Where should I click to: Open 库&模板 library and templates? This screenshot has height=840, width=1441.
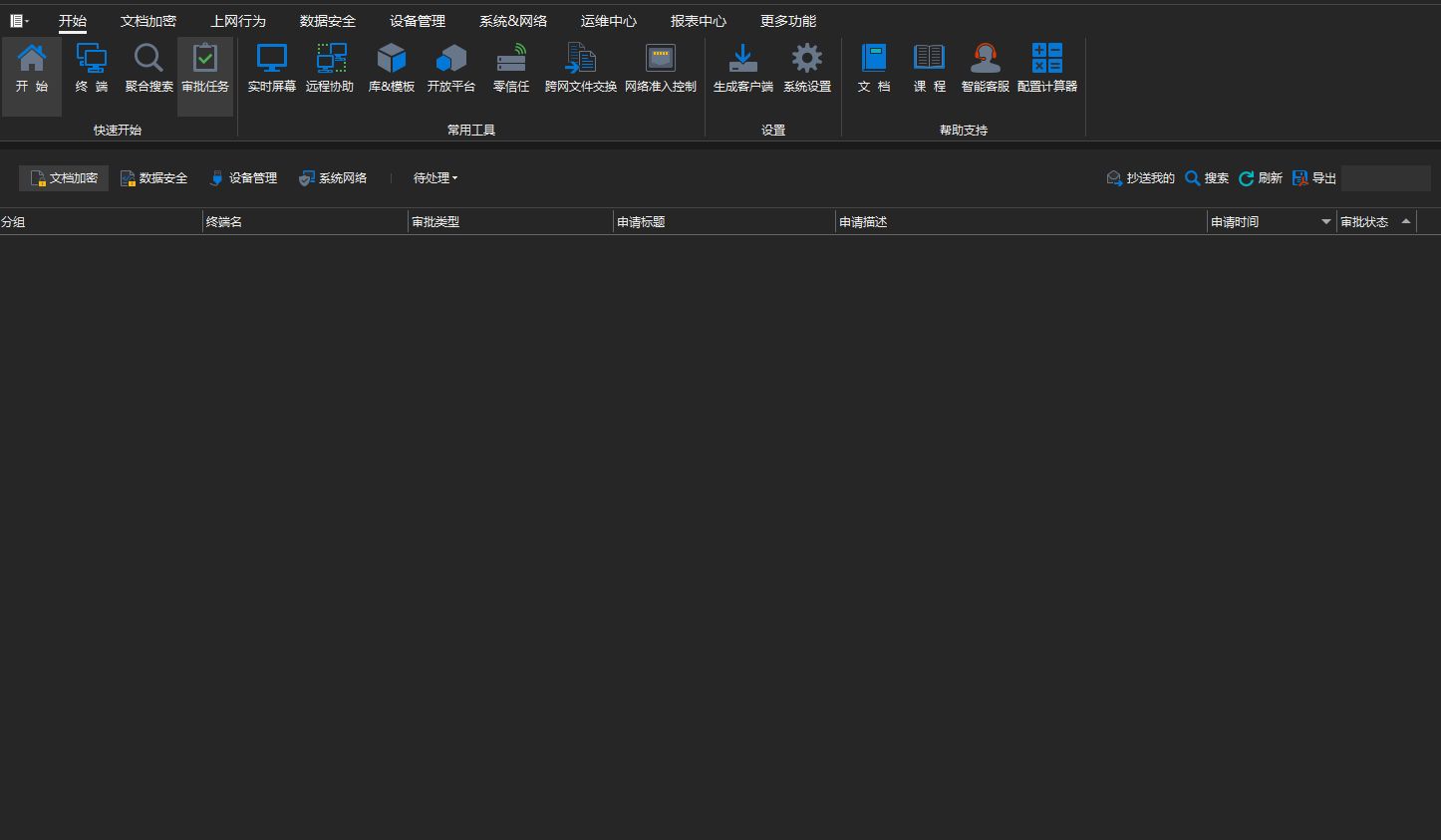tap(392, 69)
